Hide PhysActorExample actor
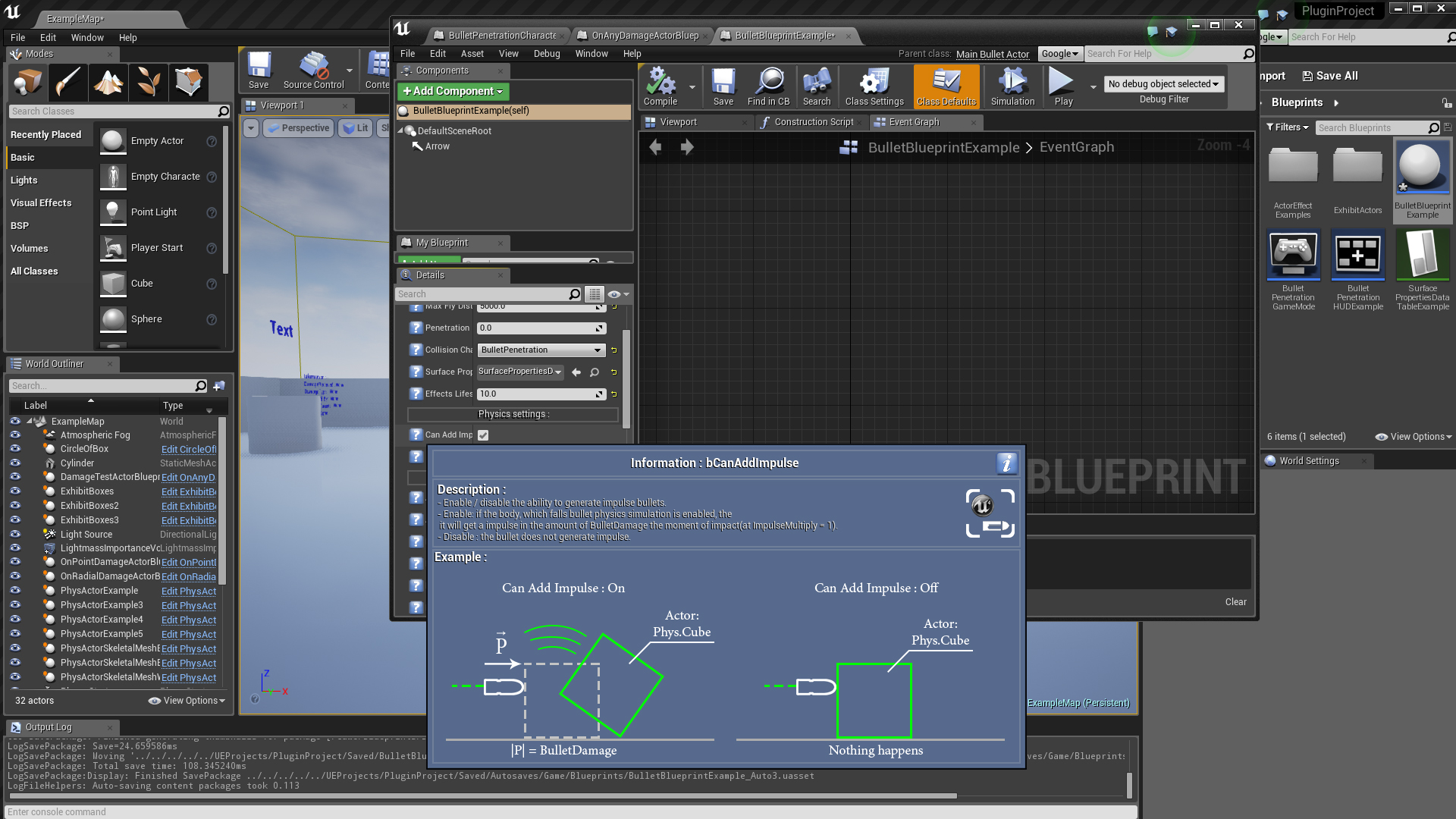 coord(15,591)
